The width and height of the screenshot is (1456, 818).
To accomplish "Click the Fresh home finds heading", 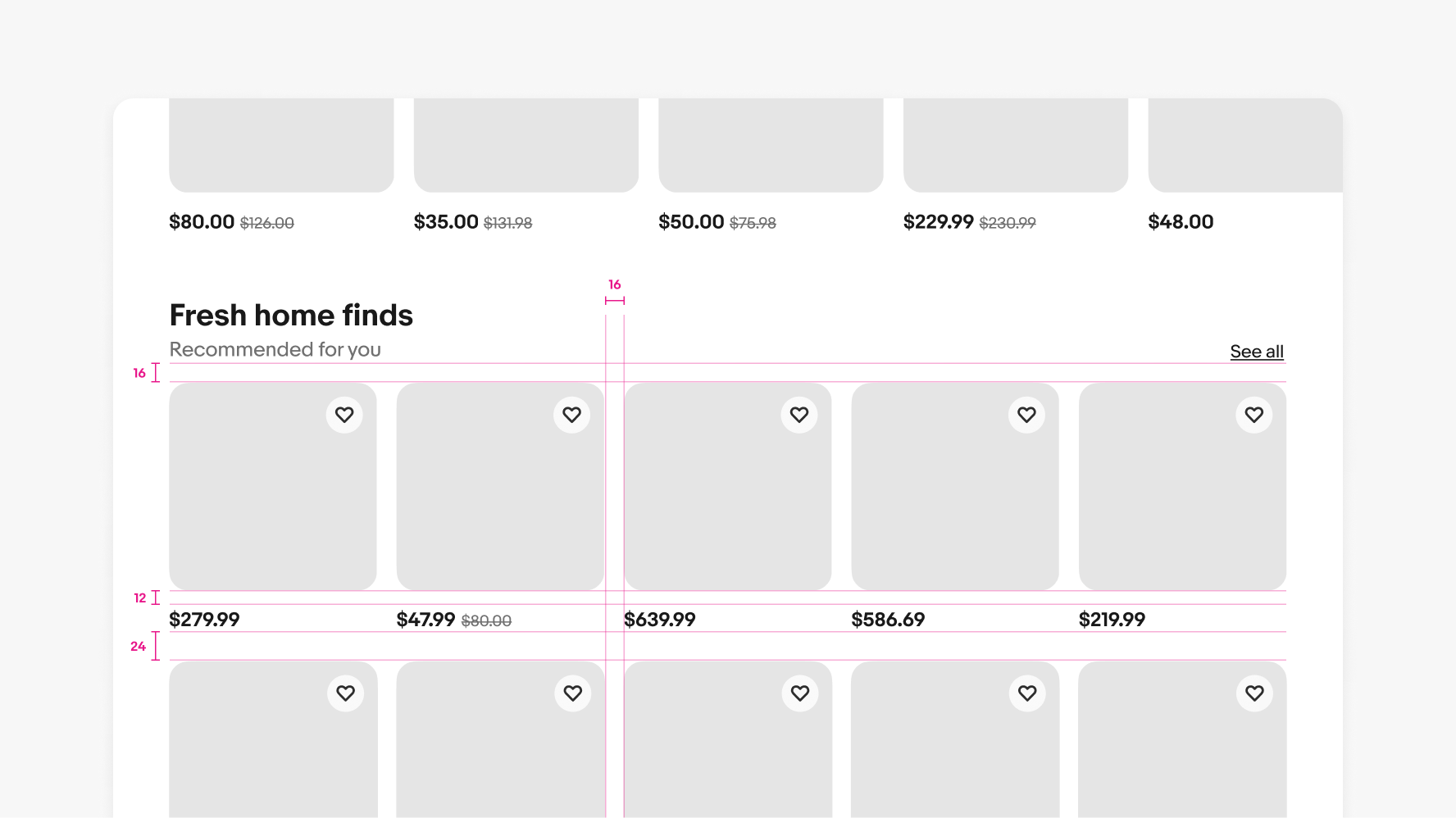I will (291, 315).
